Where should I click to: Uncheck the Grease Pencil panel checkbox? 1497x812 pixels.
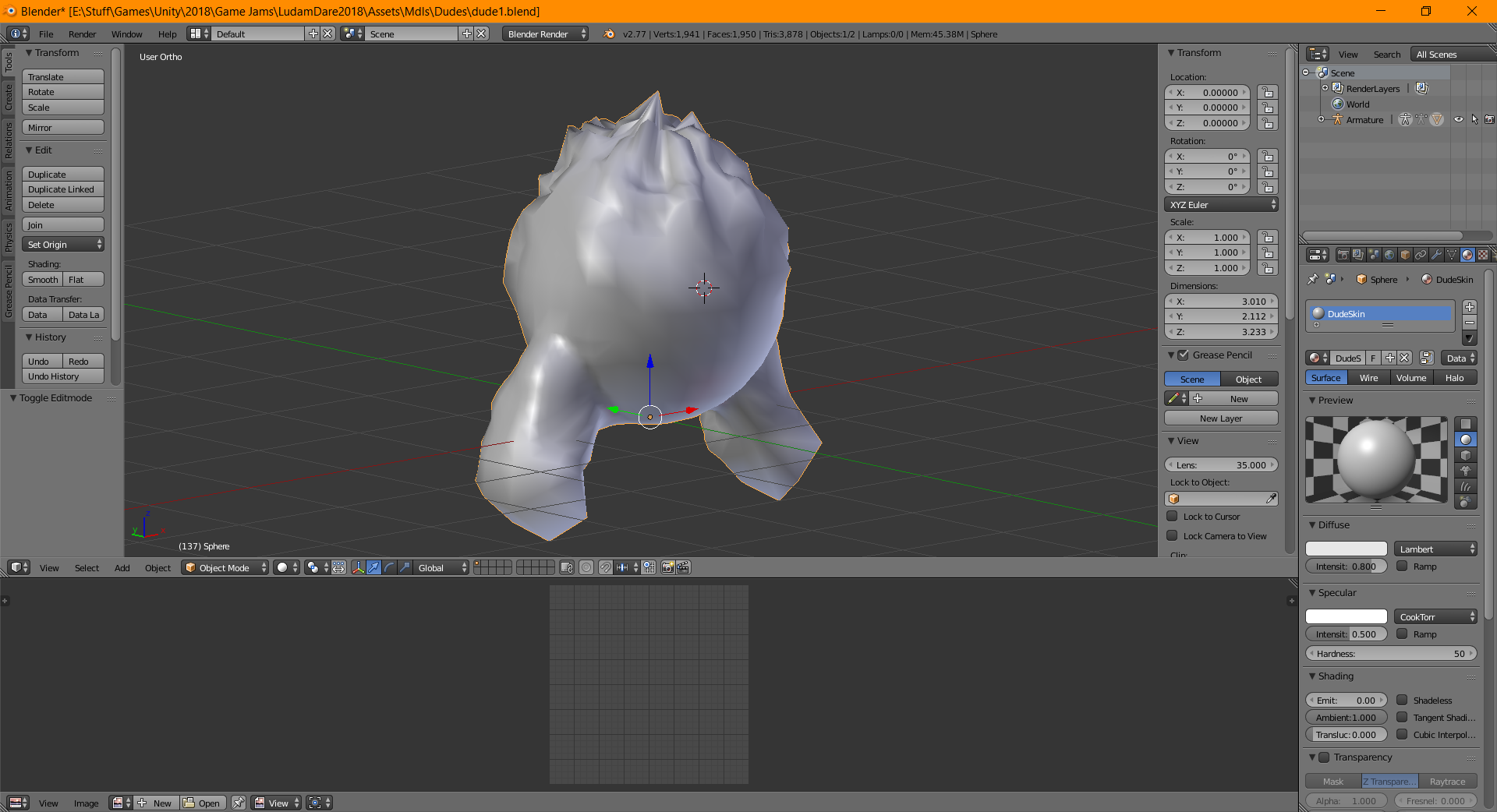coord(1183,355)
